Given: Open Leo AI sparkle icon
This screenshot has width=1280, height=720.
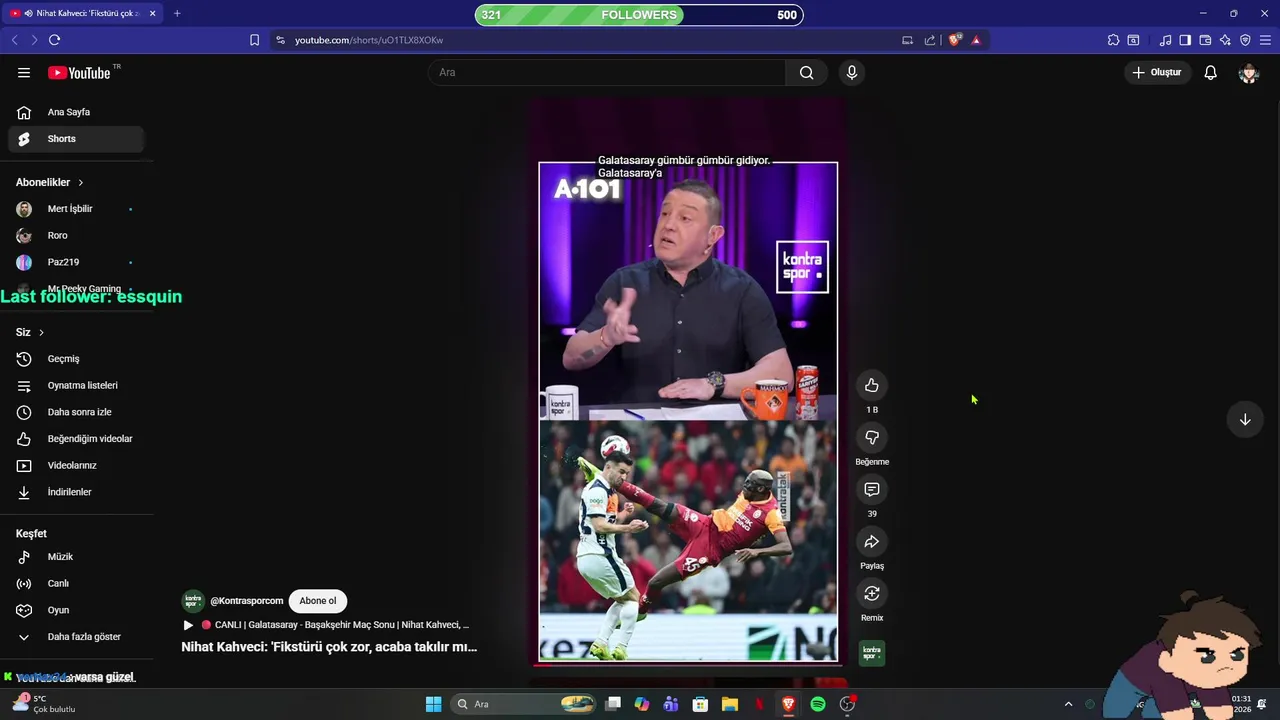Looking at the screenshot, I should click(x=1225, y=40).
